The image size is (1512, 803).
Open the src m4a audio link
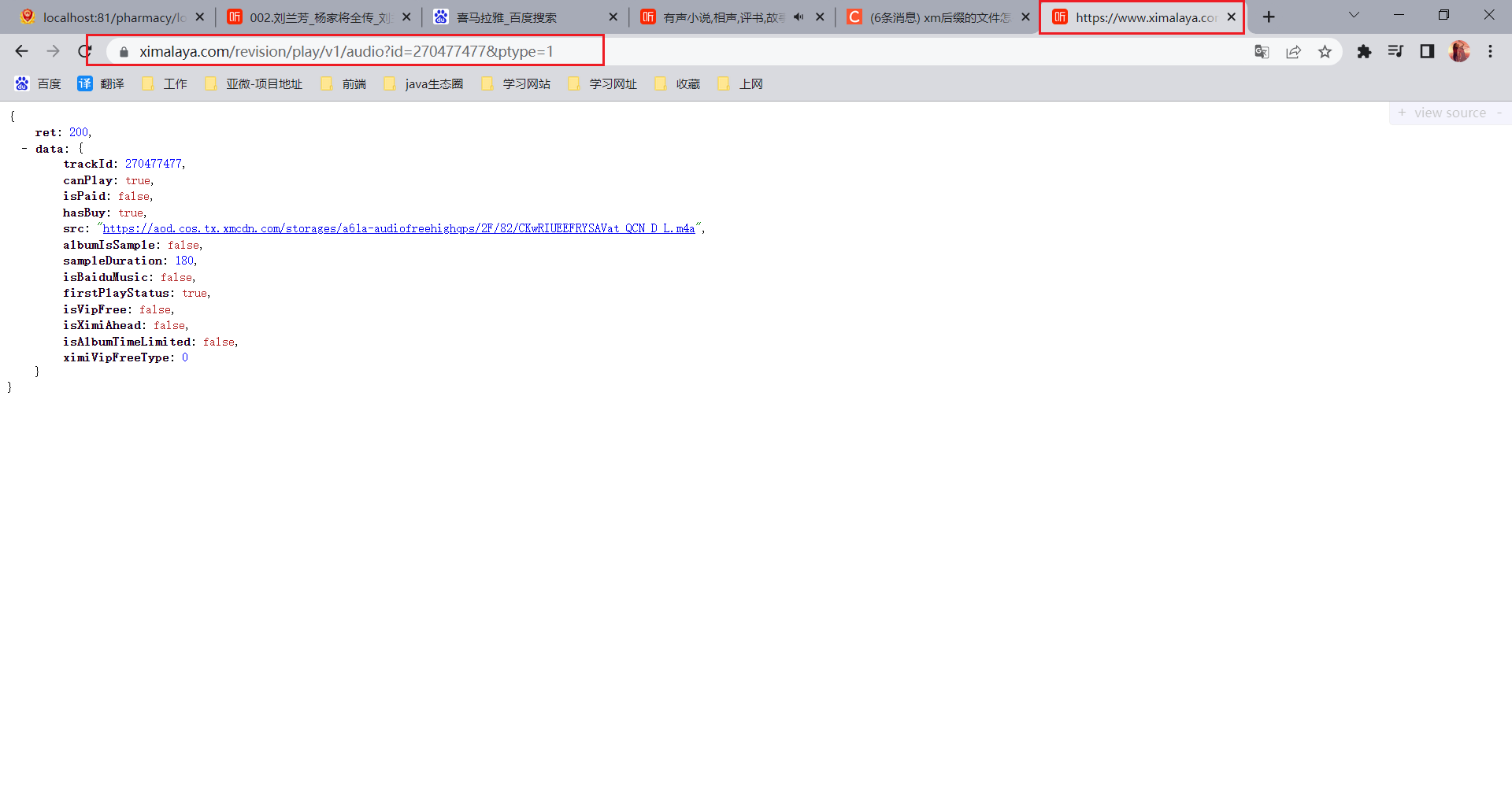398,228
